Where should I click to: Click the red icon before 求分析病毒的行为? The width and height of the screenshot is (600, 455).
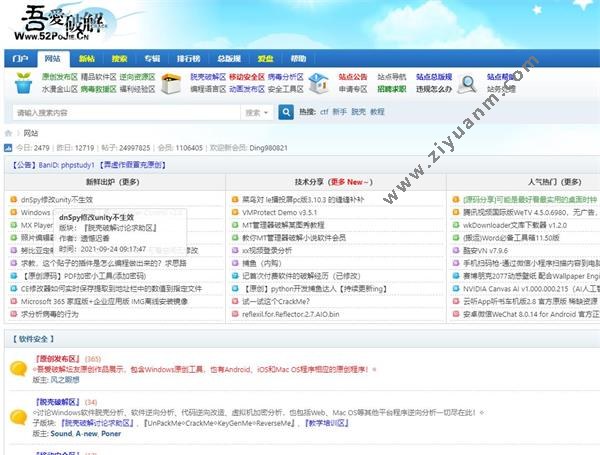pyautogui.click(x=14, y=314)
